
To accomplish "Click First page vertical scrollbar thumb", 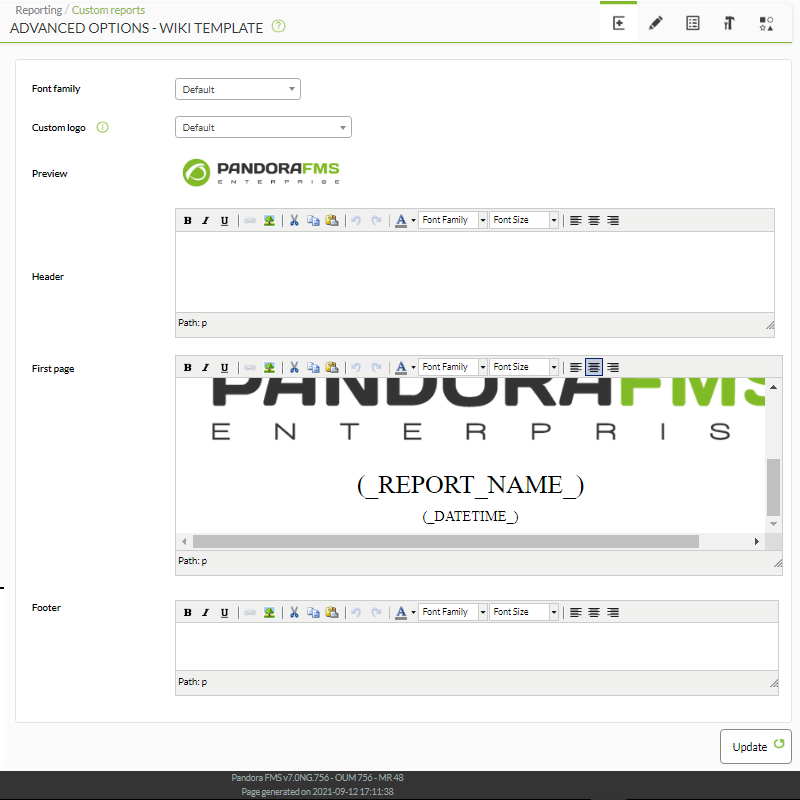I will point(773,487).
